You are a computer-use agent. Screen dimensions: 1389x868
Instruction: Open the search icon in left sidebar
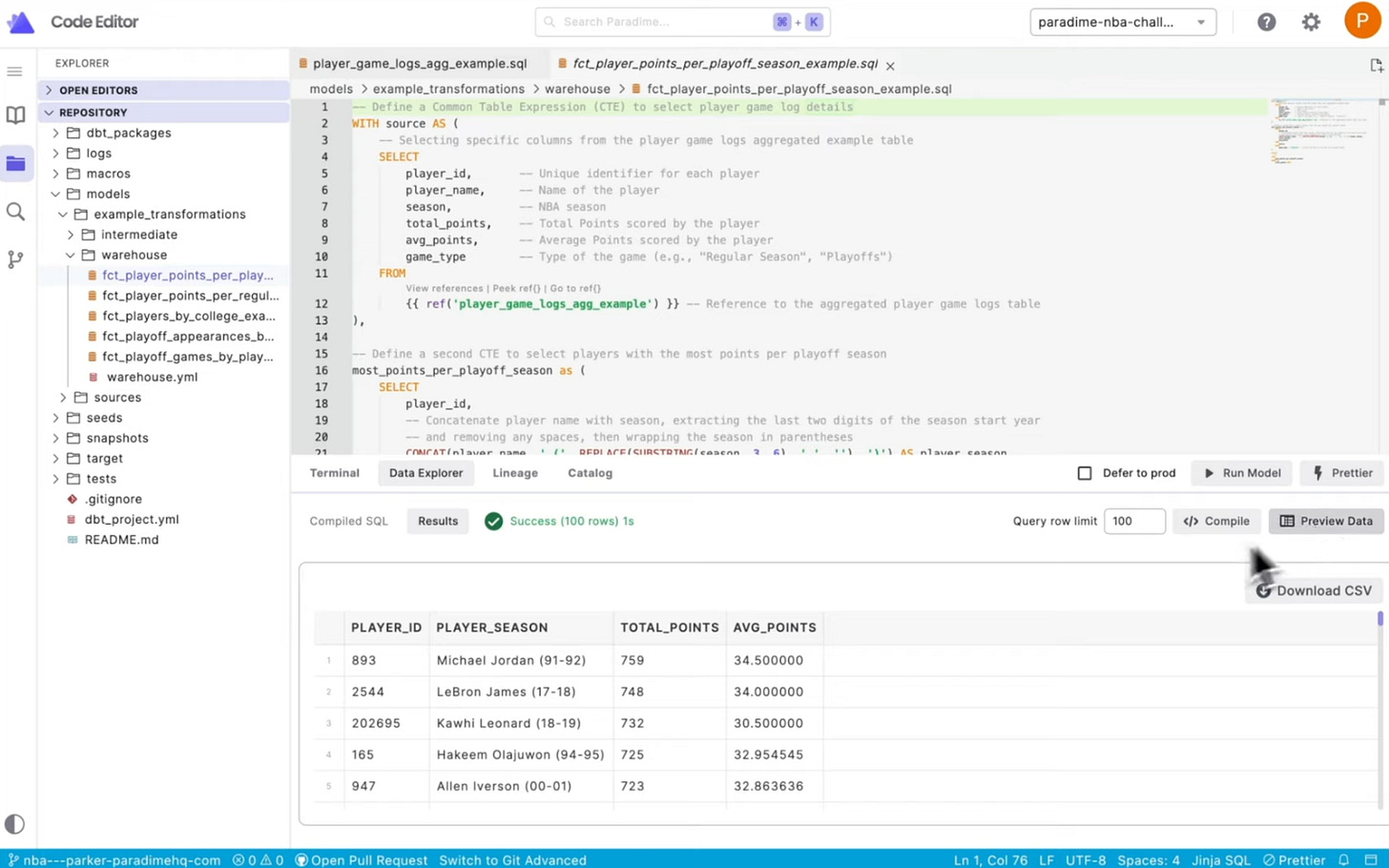click(x=15, y=212)
